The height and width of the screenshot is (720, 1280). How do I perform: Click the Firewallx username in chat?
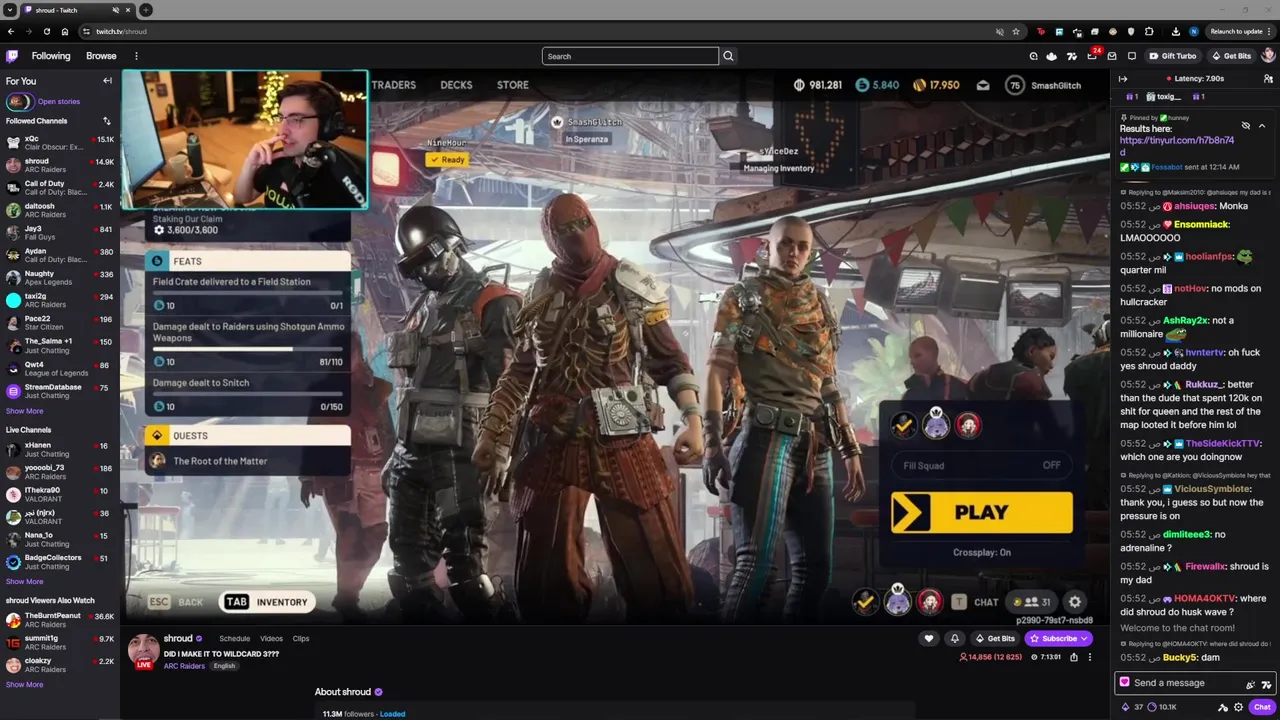[1206, 567]
